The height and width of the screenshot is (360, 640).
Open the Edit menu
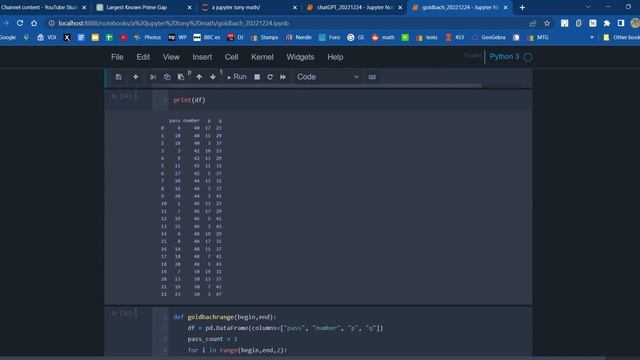(143, 57)
